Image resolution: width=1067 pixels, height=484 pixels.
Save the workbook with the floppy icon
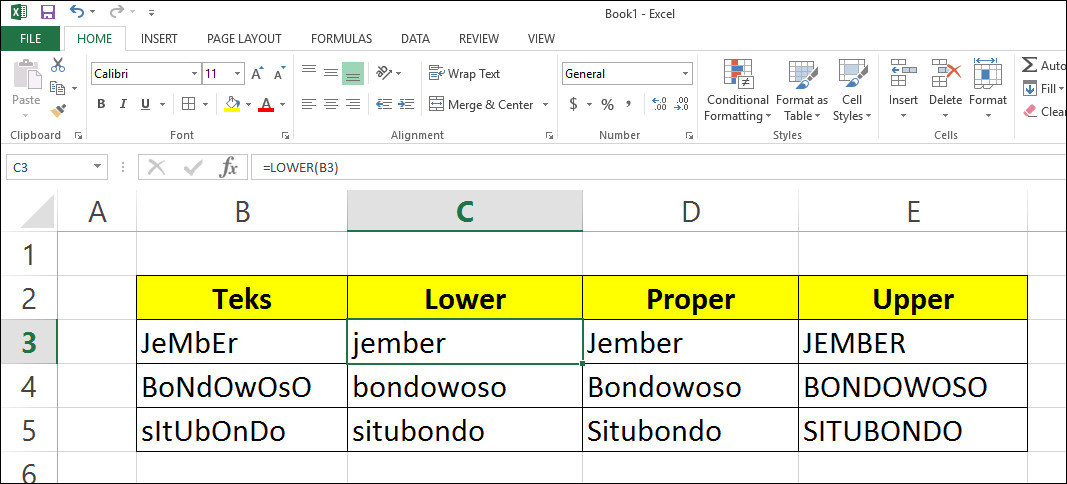[x=46, y=12]
